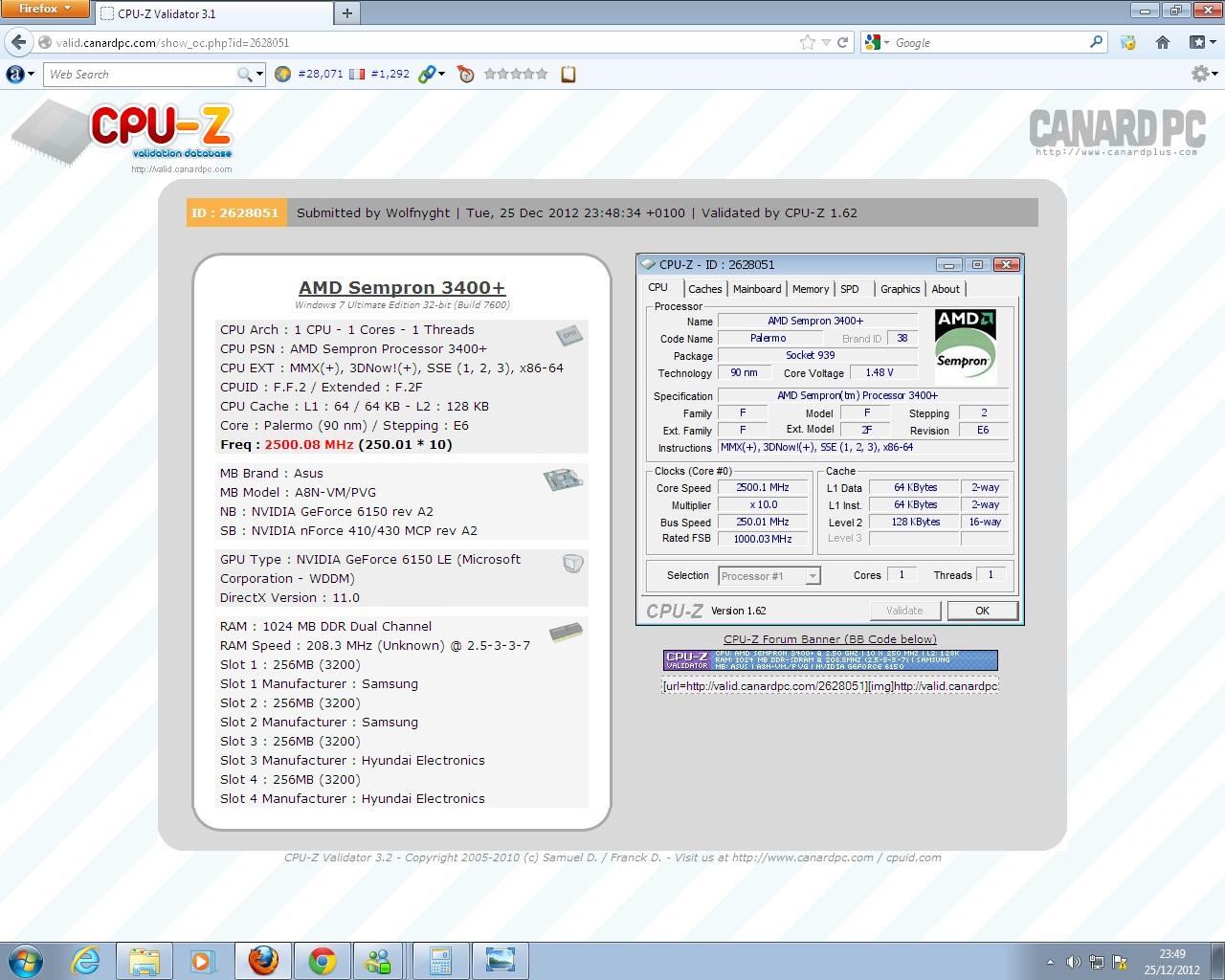Click the AMD Sempron 3400+ heading

click(402, 287)
